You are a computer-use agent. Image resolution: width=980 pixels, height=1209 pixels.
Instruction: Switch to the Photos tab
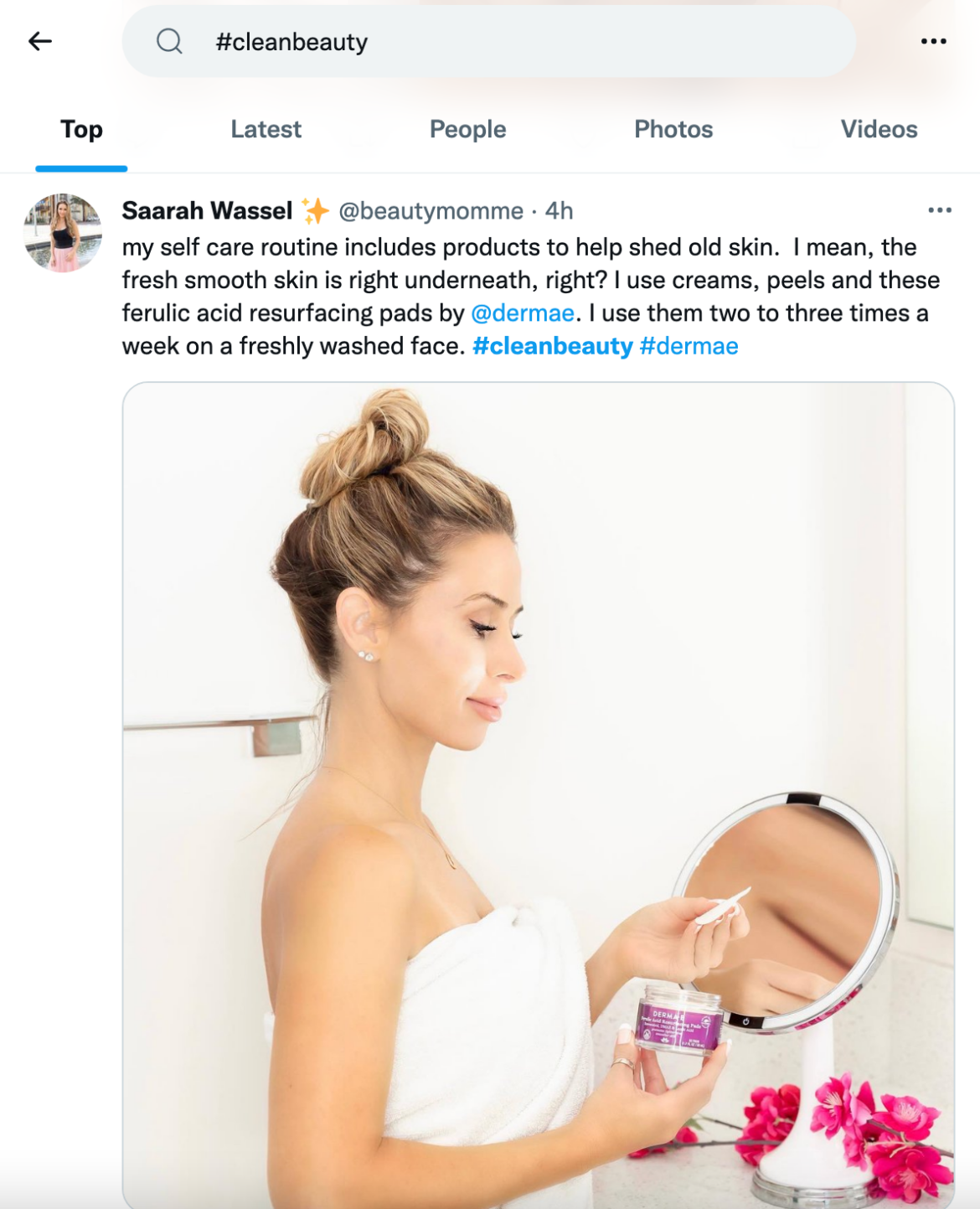pos(674,130)
